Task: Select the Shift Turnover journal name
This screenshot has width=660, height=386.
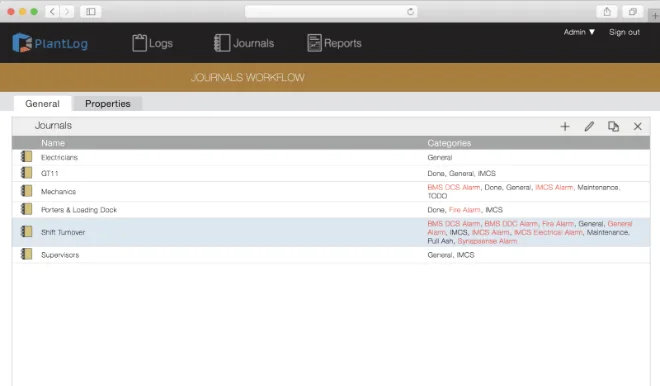Action: coord(63,232)
